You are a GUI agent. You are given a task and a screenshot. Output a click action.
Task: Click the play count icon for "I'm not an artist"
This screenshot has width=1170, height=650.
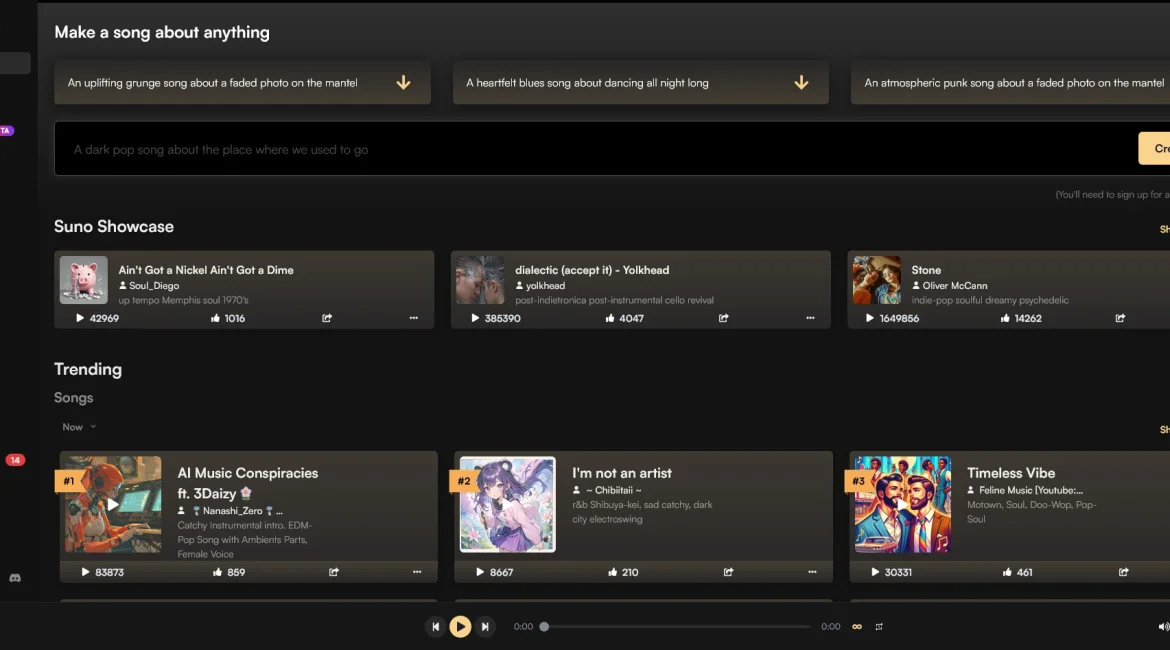480,572
